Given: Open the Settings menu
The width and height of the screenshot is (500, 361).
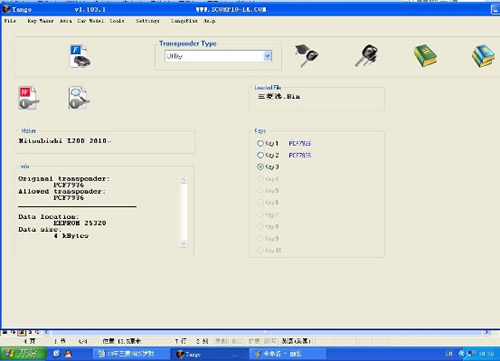Looking at the screenshot, I should click(147, 21).
